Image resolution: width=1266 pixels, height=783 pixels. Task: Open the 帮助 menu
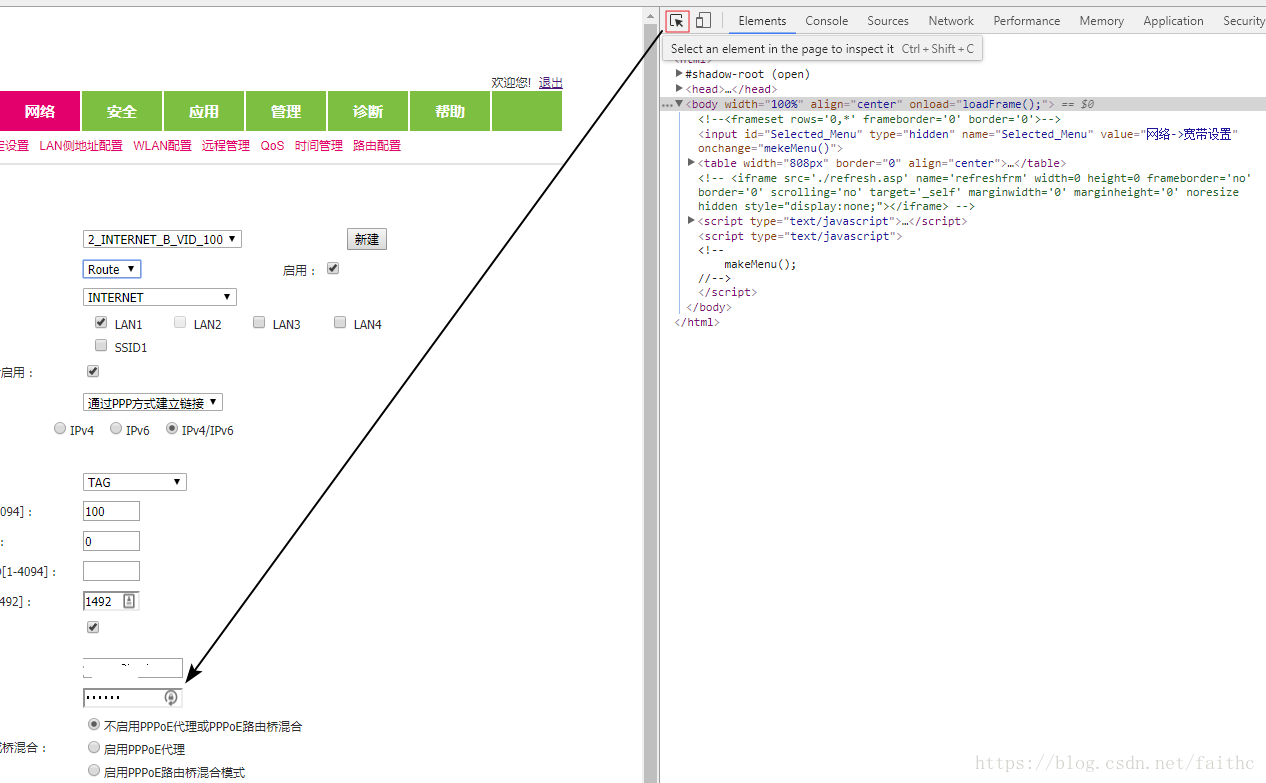(x=450, y=111)
